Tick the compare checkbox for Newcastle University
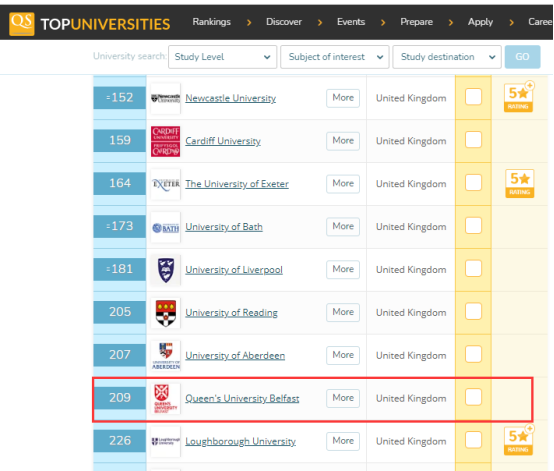The width and height of the screenshot is (554, 471). pos(473,97)
